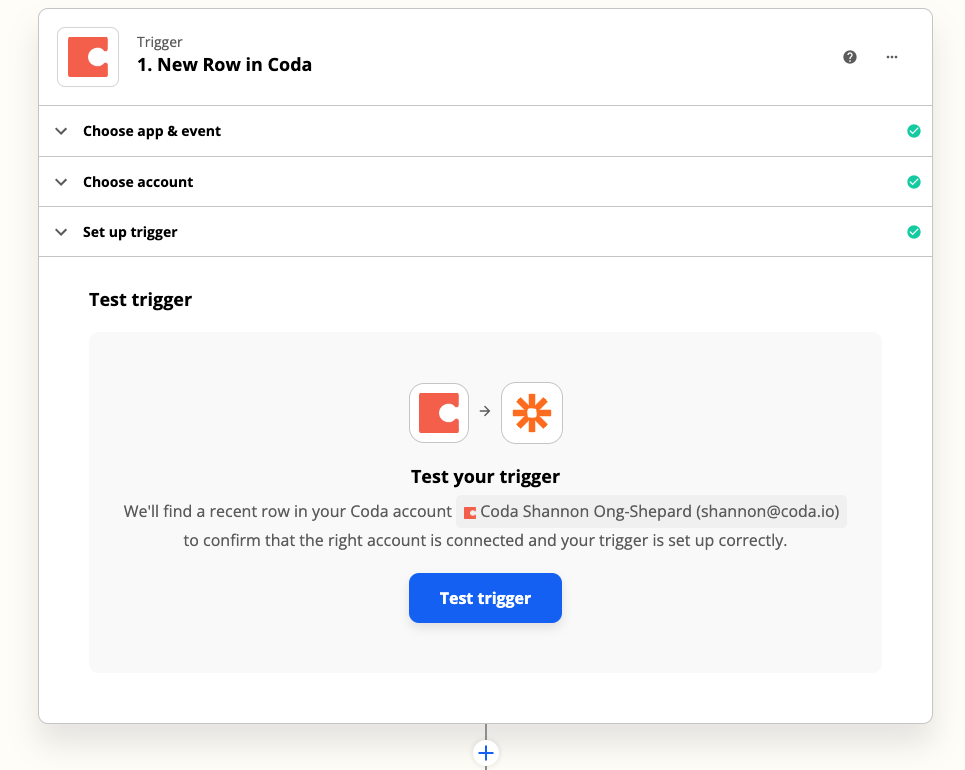Click the plus icon to add a step
The image size is (965, 770).
486,753
